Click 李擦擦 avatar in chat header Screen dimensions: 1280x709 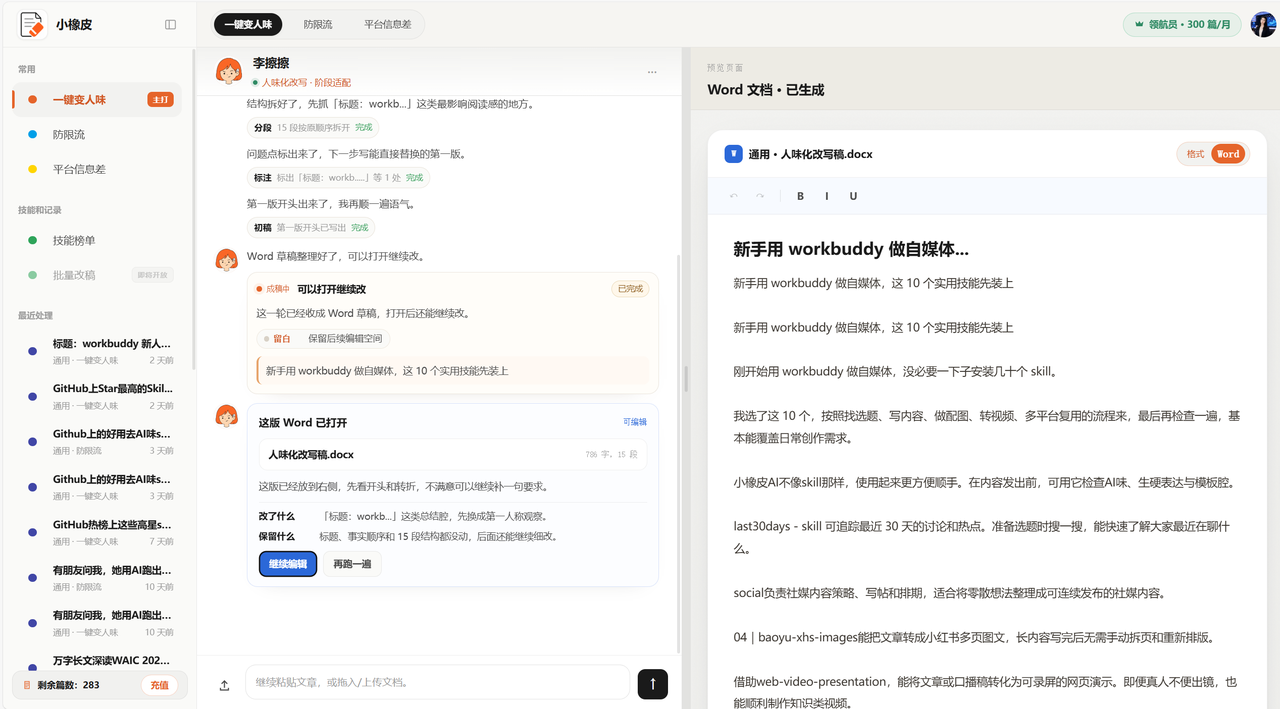(229, 71)
